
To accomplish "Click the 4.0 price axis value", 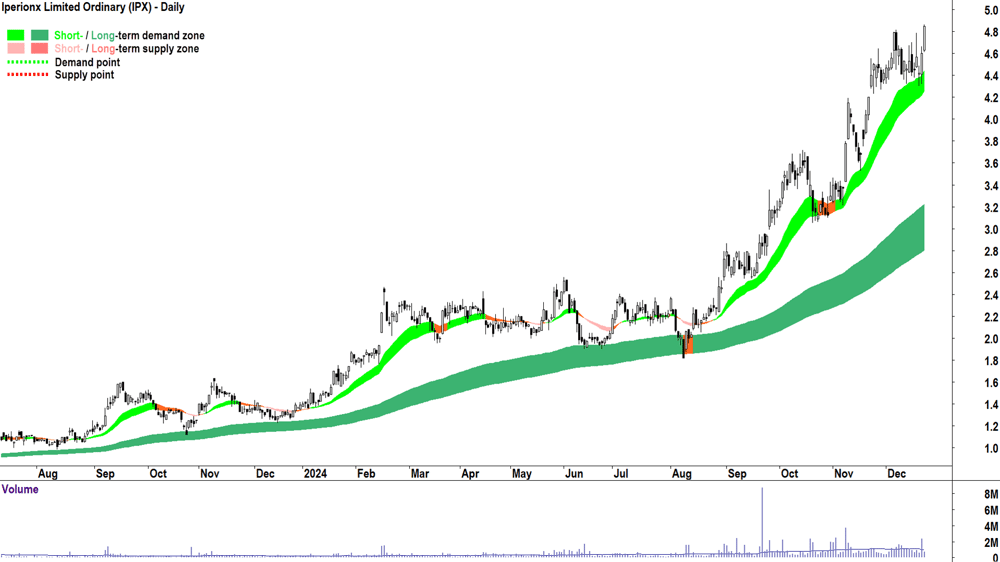I will pyautogui.click(x=991, y=120).
